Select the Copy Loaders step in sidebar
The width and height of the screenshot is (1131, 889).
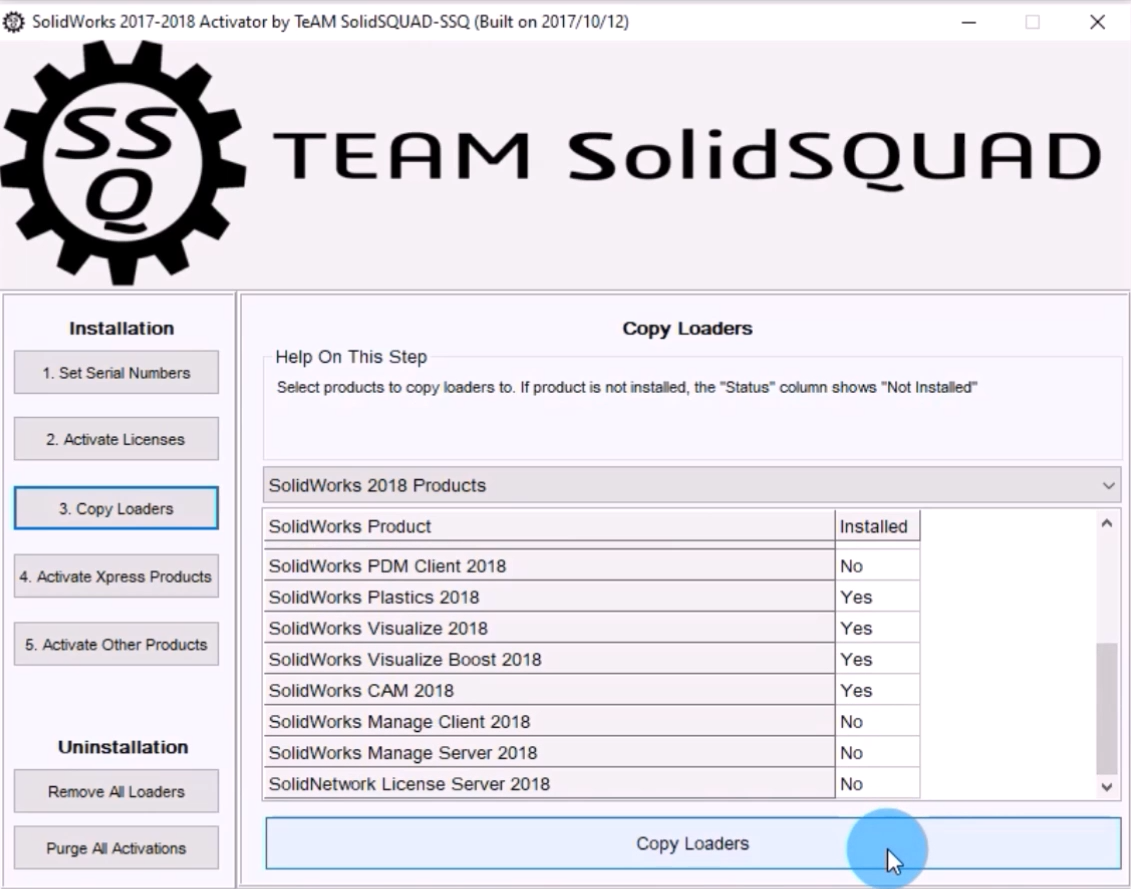click(116, 509)
